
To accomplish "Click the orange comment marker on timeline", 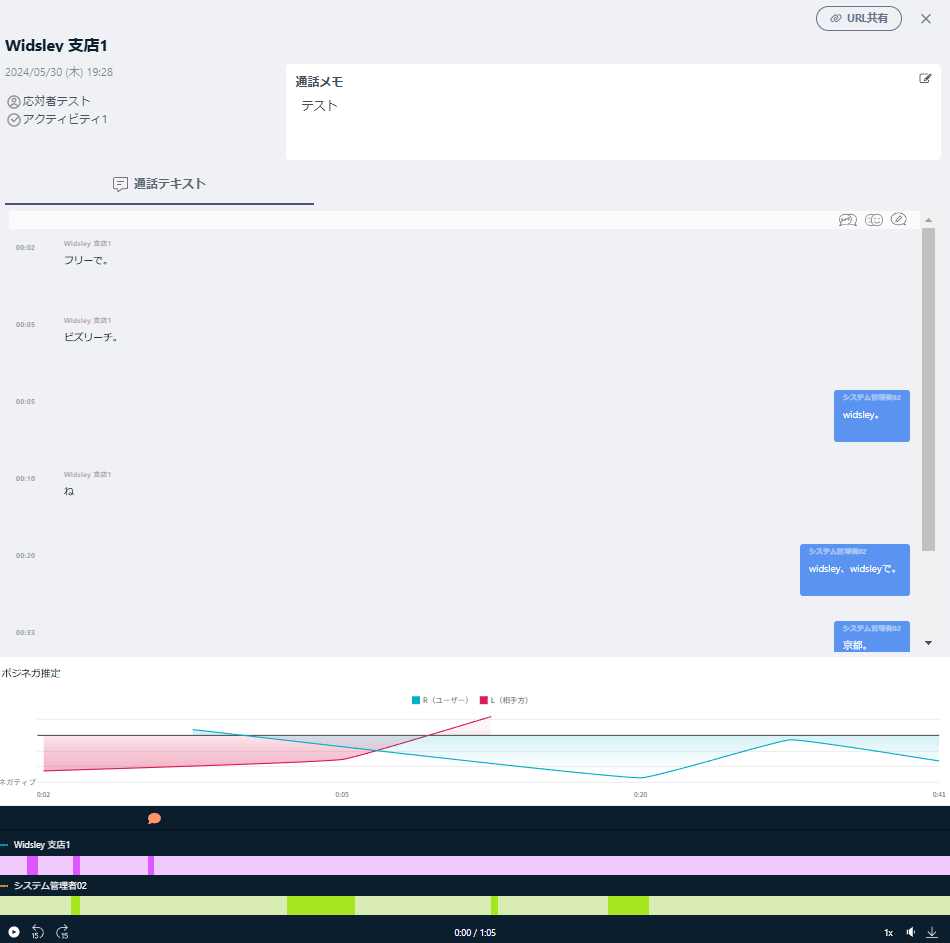I will click(x=154, y=818).
